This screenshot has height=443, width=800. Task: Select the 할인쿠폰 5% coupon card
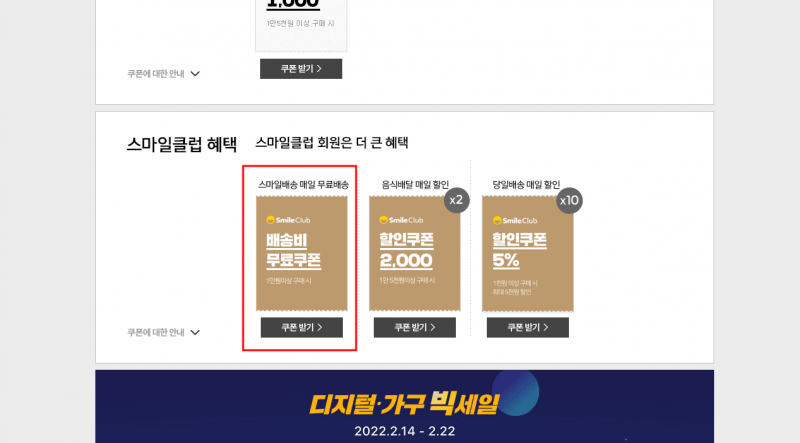[x=528, y=254]
